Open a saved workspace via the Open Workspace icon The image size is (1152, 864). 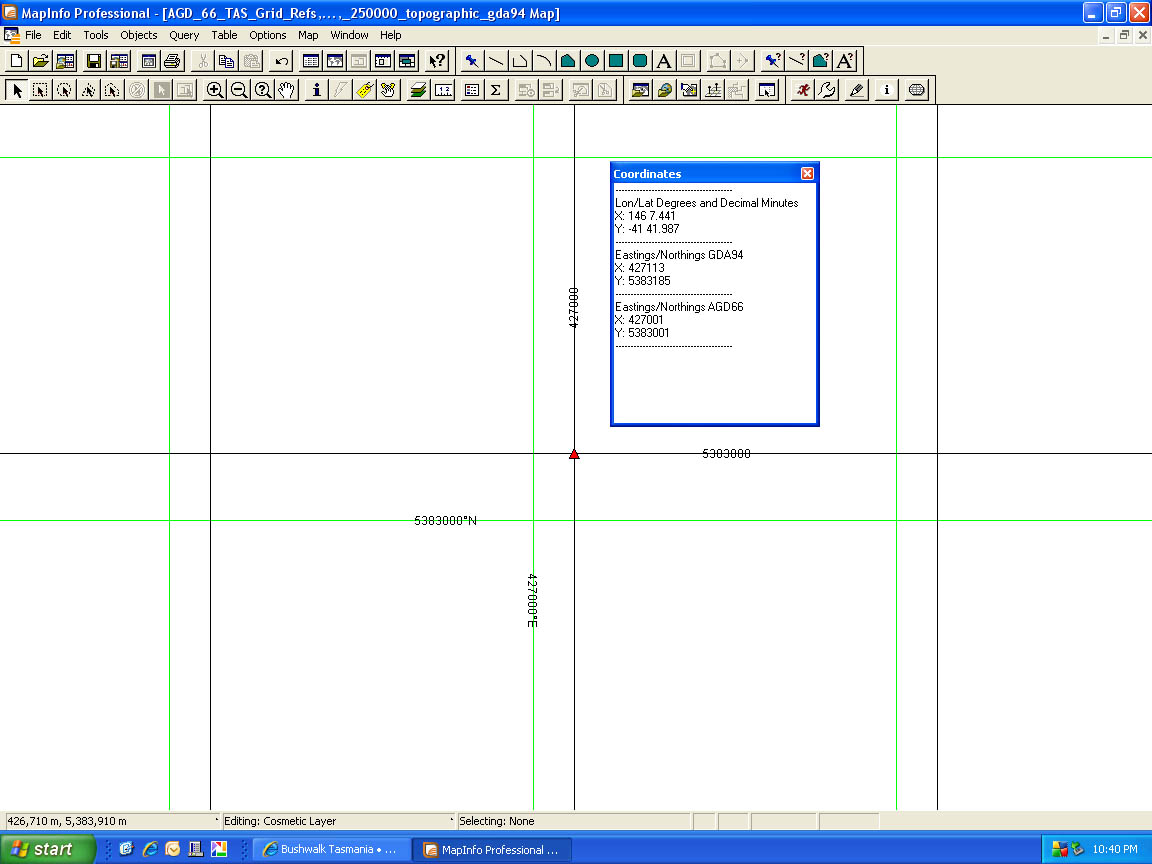pyautogui.click(x=65, y=61)
